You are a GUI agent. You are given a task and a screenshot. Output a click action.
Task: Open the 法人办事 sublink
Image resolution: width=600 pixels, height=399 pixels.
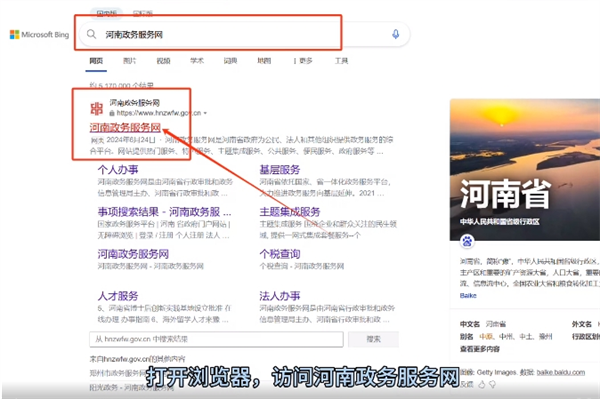pos(280,296)
